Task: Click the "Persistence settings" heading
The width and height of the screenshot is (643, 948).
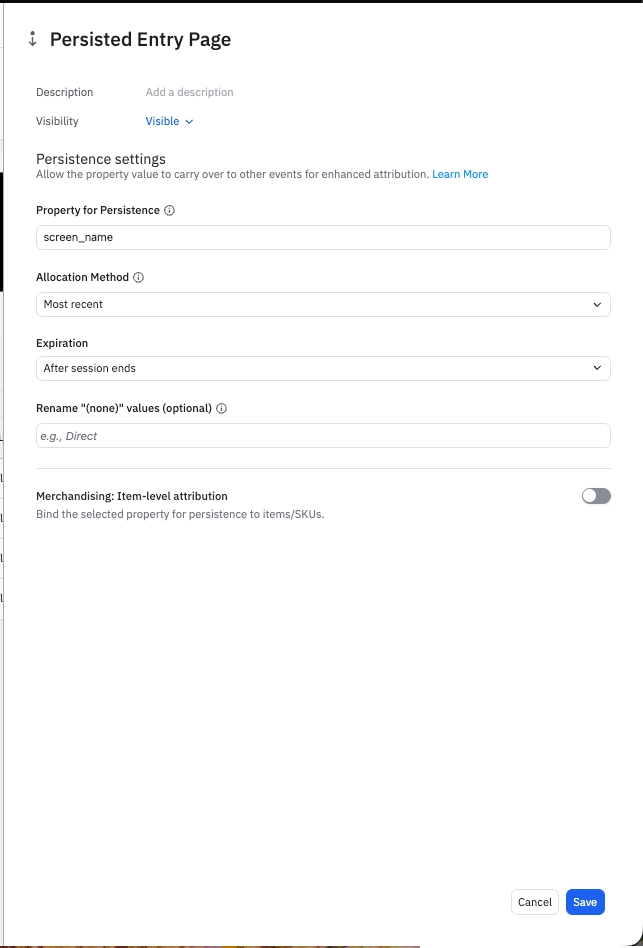Action: pos(101,159)
